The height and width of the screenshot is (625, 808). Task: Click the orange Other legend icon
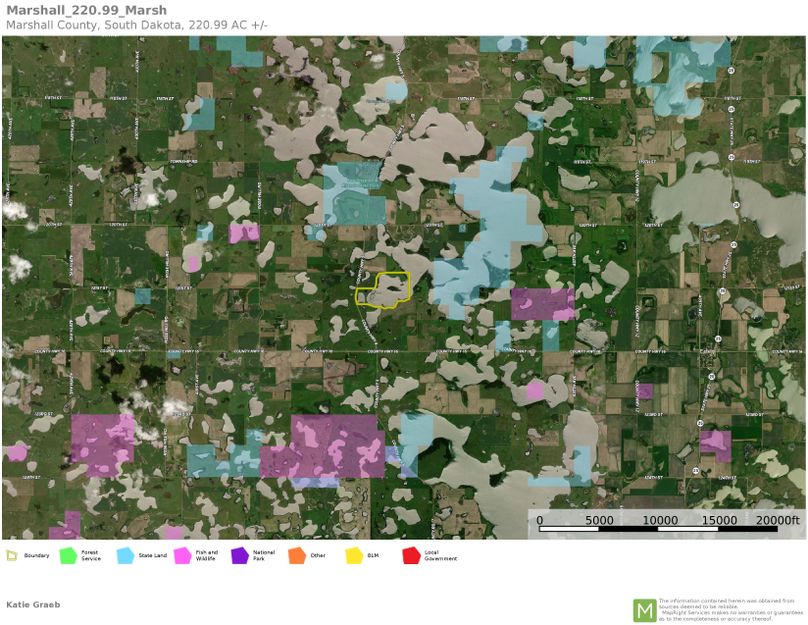tap(297, 557)
